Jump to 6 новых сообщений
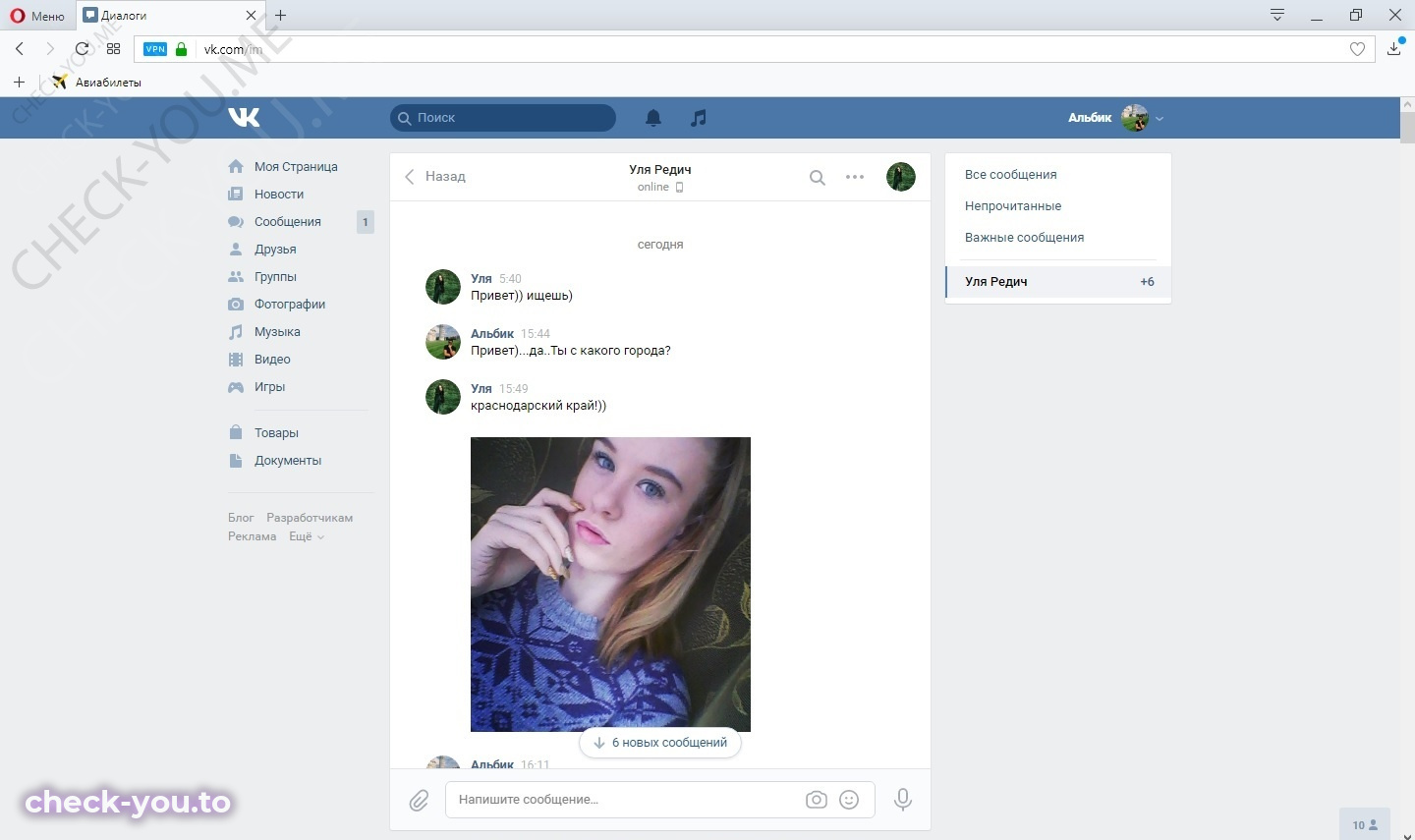 [660, 743]
